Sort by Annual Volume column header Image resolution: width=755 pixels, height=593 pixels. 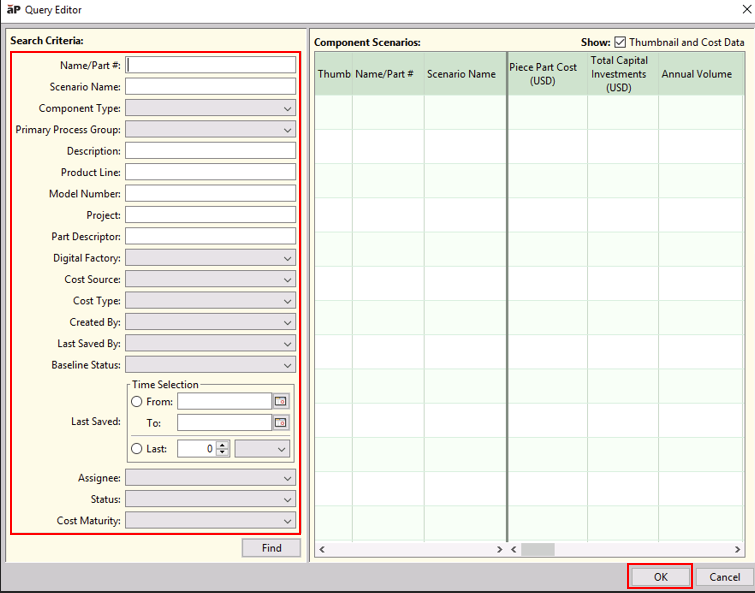[x=701, y=74]
